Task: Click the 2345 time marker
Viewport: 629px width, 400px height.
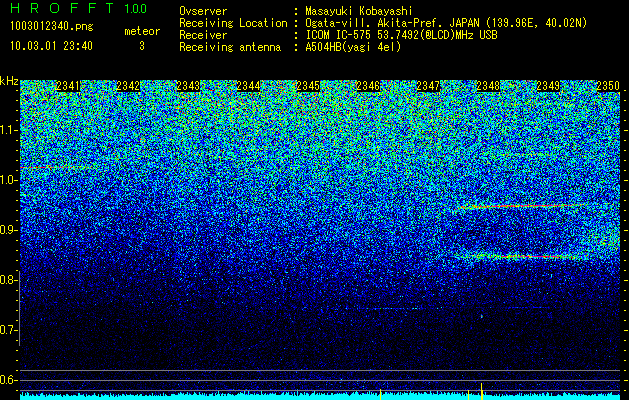Action: coord(308,86)
